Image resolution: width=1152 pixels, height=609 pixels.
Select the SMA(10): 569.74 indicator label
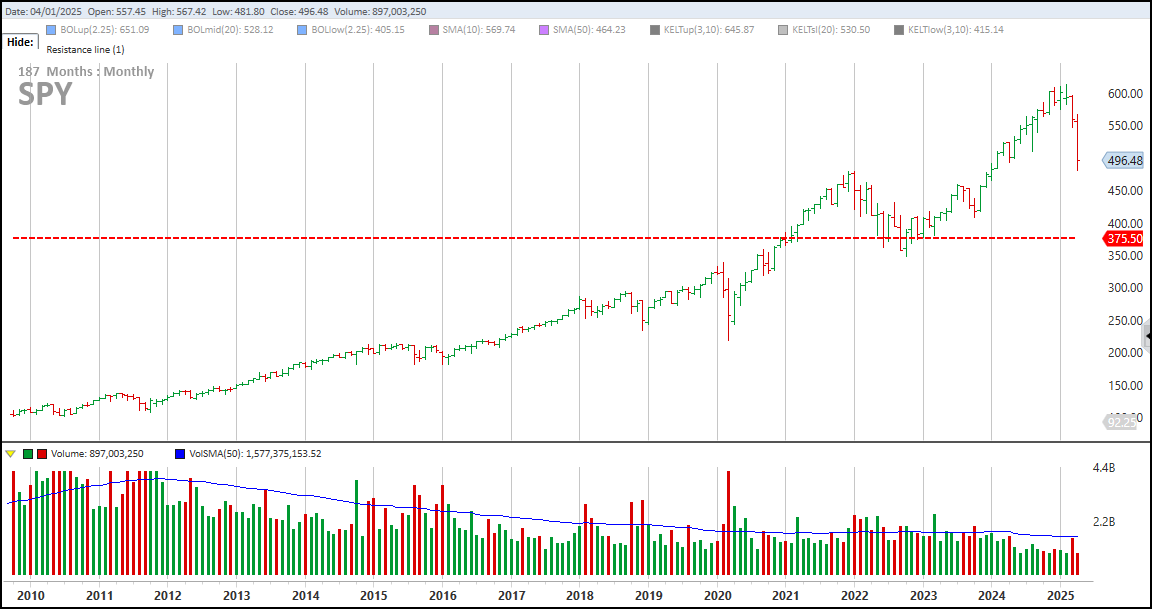[479, 30]
